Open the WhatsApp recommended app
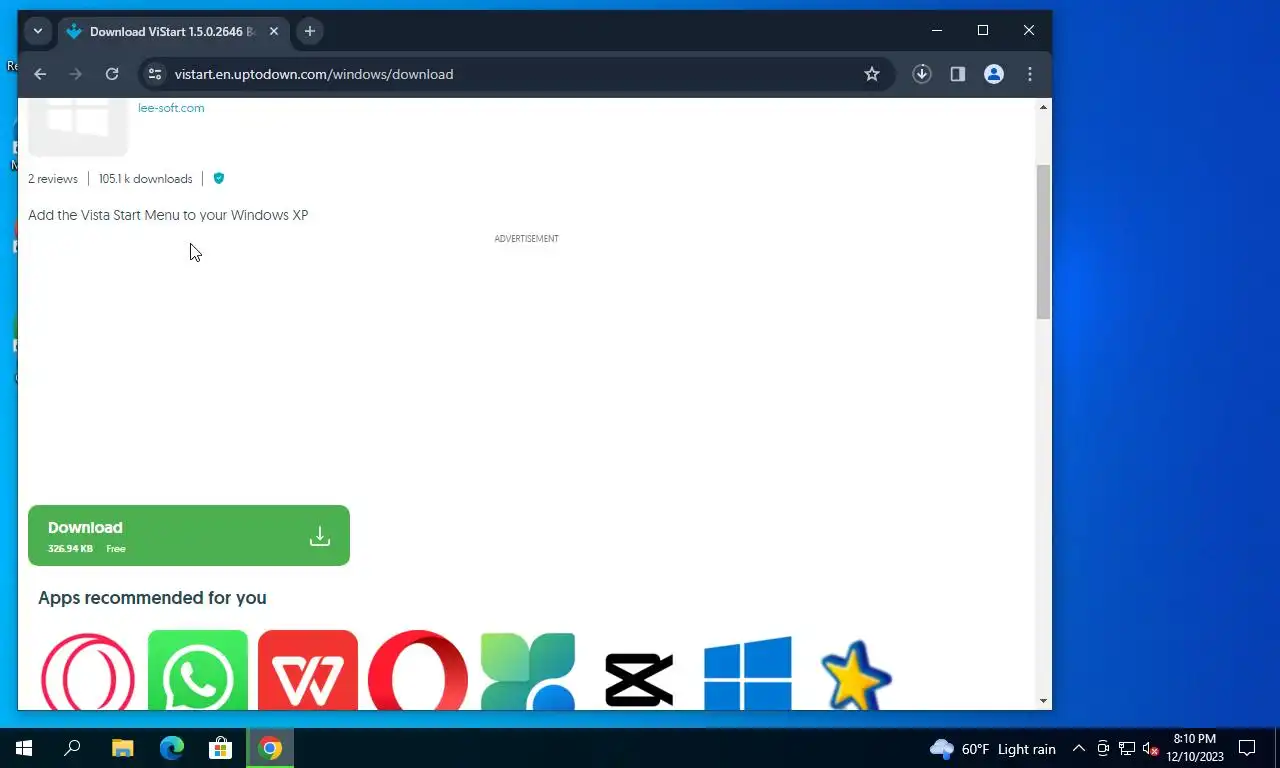Image resolution: width=1280 pixels, height=768 pixels. [x=198, y=670]
